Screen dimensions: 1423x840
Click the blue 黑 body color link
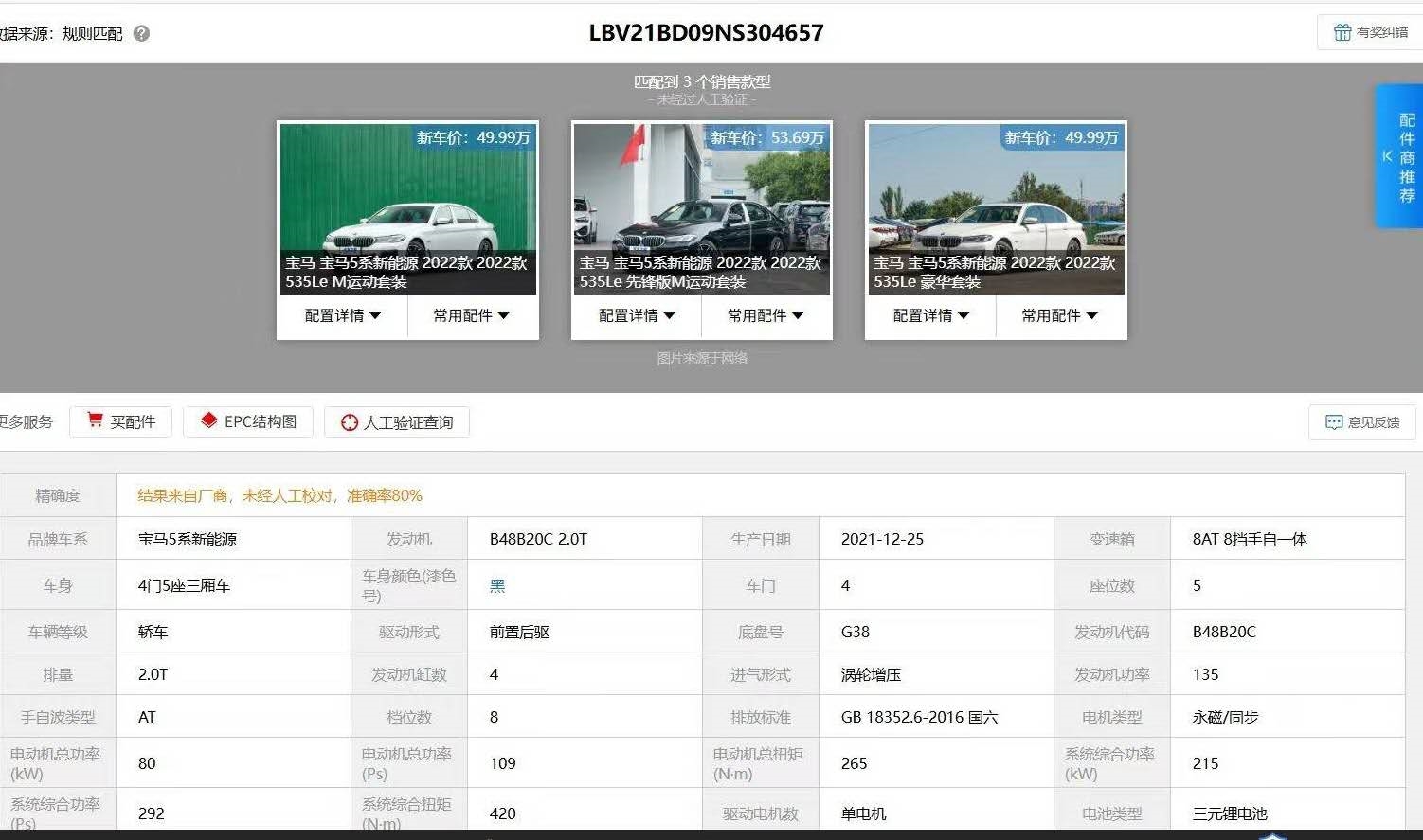click(497, 585)
